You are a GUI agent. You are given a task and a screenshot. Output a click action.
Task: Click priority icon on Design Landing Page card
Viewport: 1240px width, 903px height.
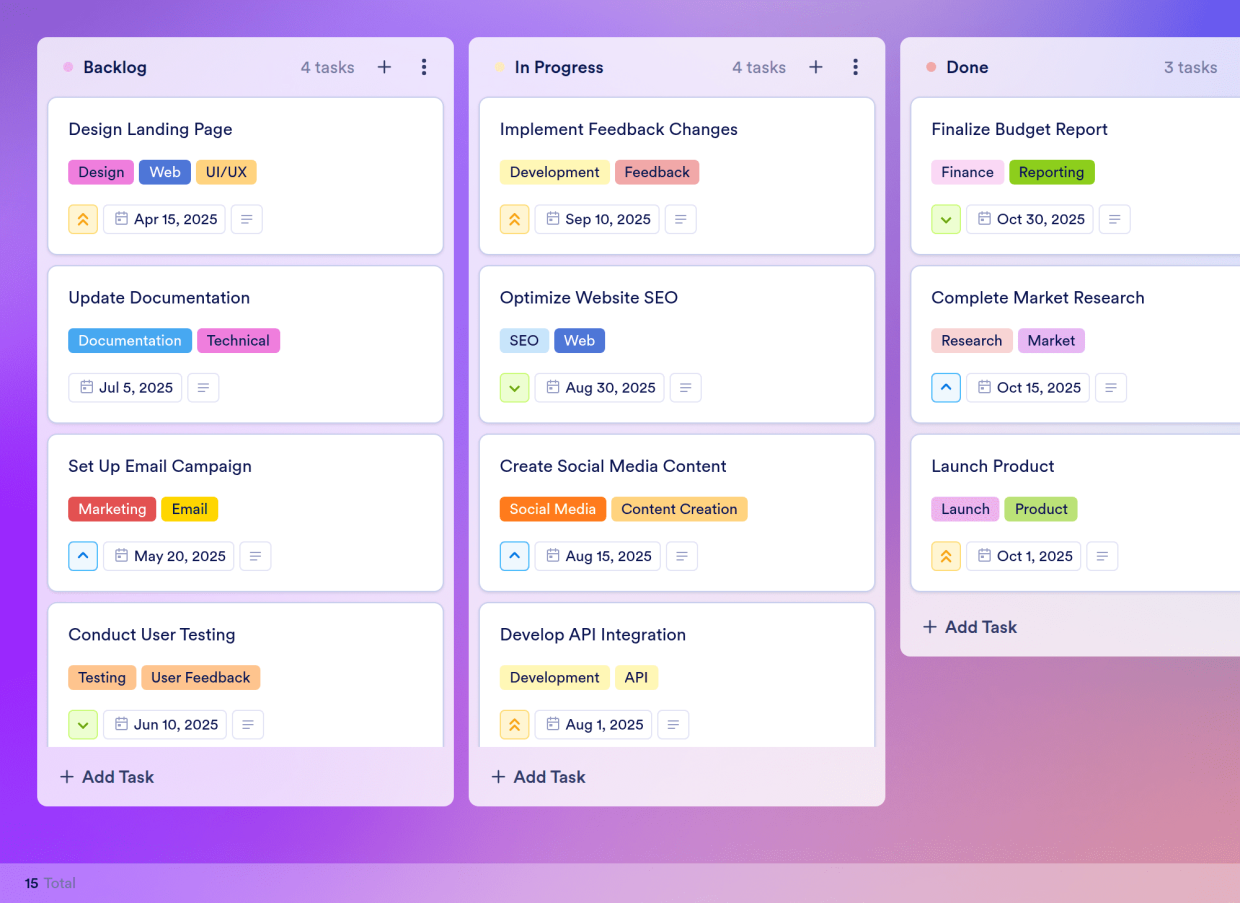pyautogui.click(x=83, y=219)
